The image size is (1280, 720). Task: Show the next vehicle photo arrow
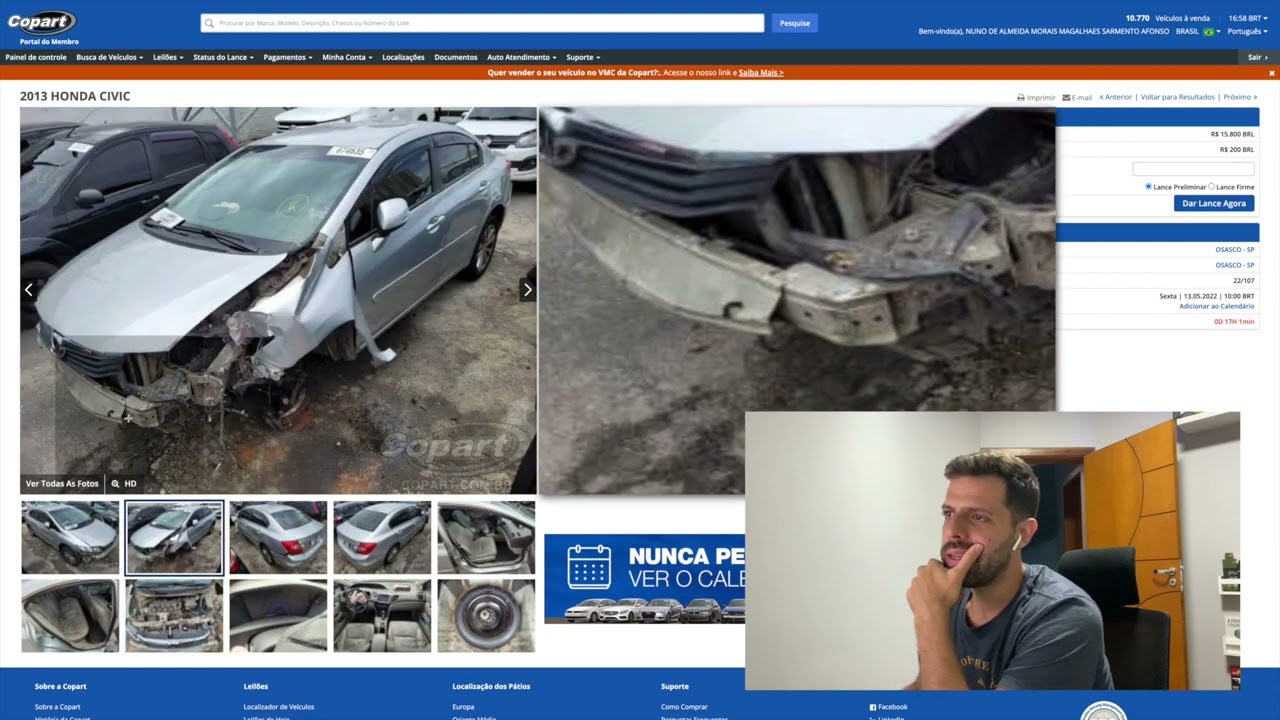(528, 290)
